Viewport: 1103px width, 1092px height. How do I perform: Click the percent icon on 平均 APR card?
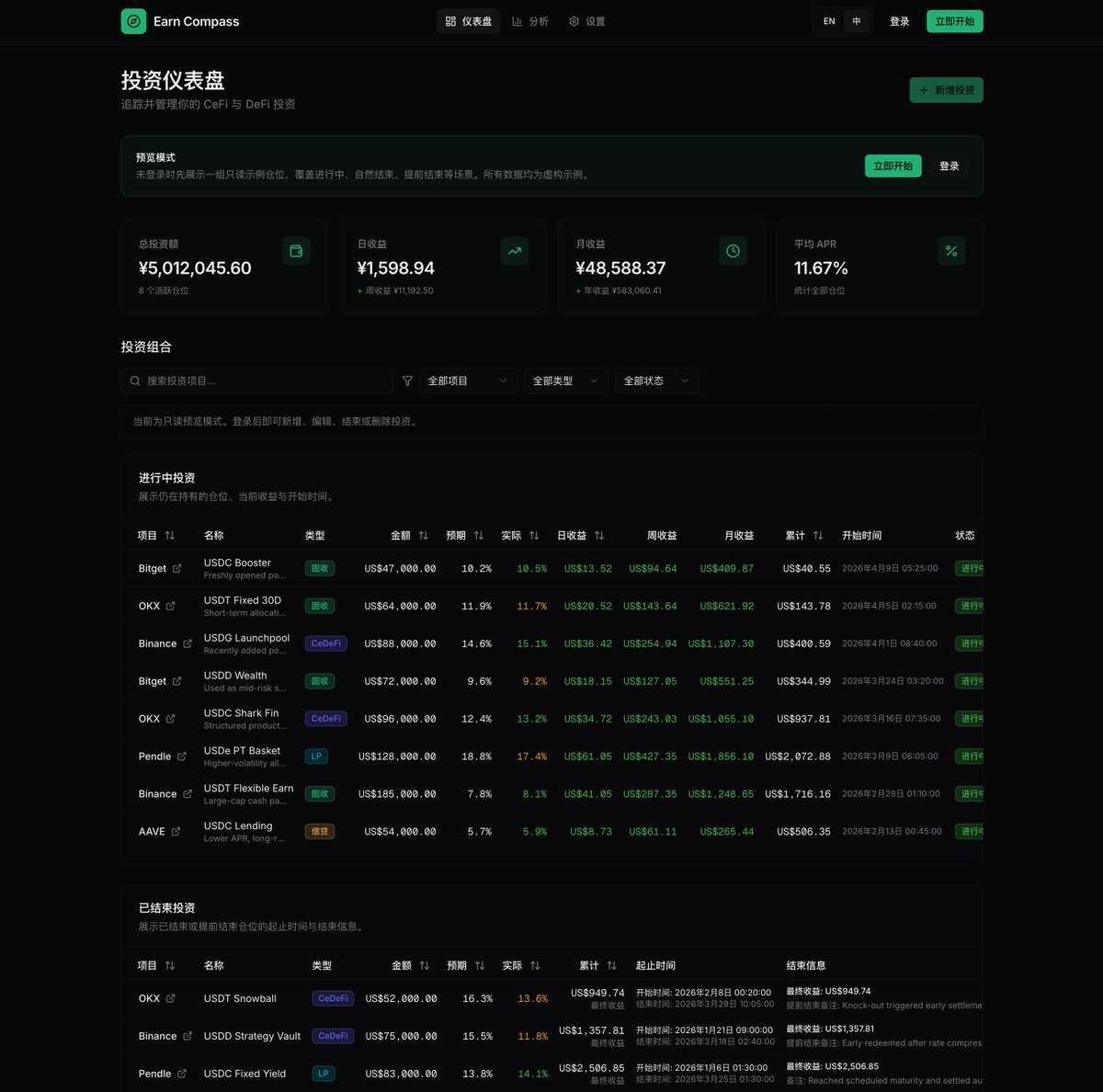(951, 251)
